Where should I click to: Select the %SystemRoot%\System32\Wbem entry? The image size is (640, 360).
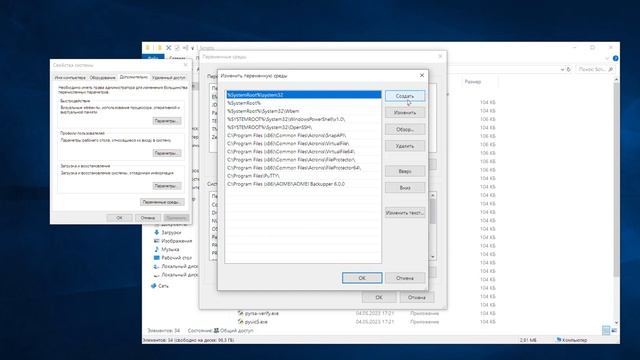(x=304, y=111)
